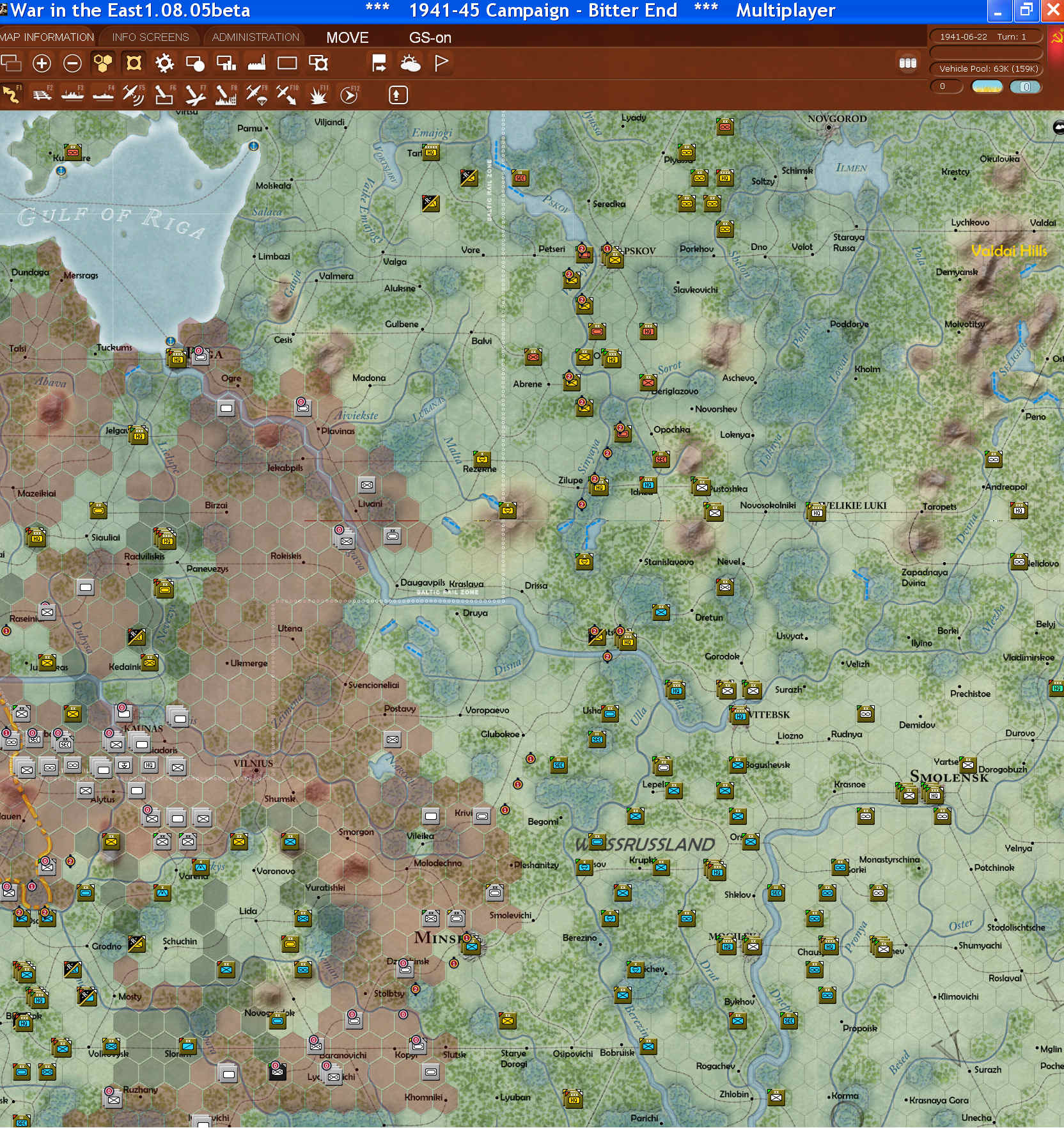Screen dimensions: 1064x1128
Task: Click the blue-yellow ground condition swatch
Action: (x=987, y=87)
